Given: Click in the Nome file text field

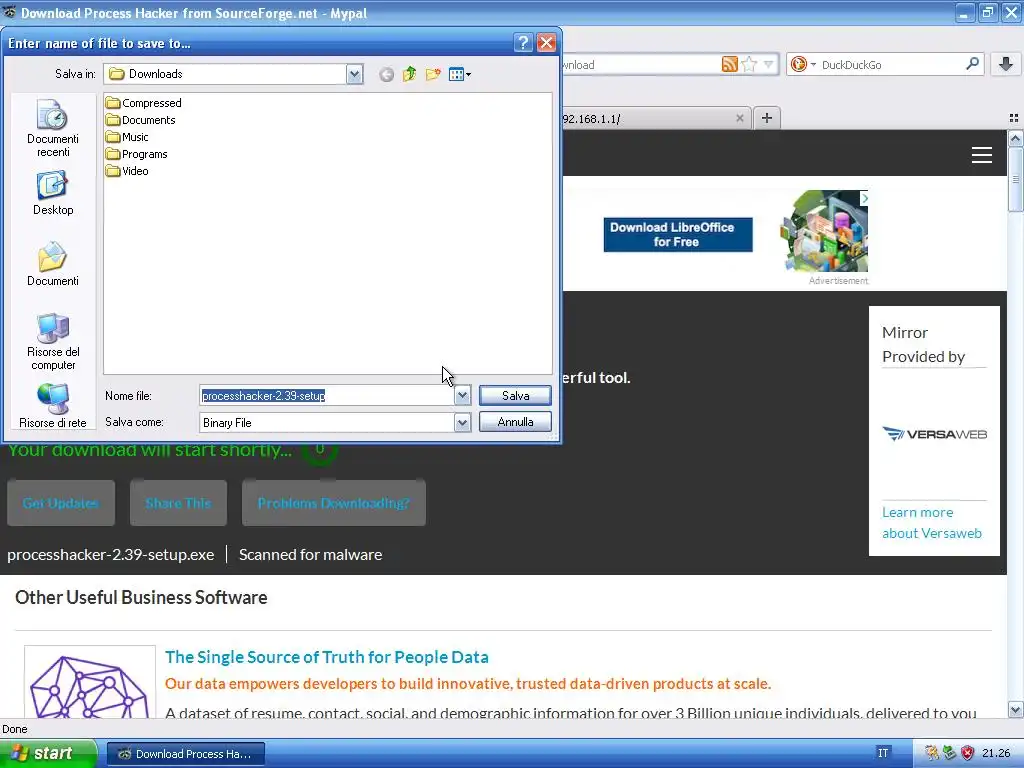Looking at the screenshot, I should [327, 396].
